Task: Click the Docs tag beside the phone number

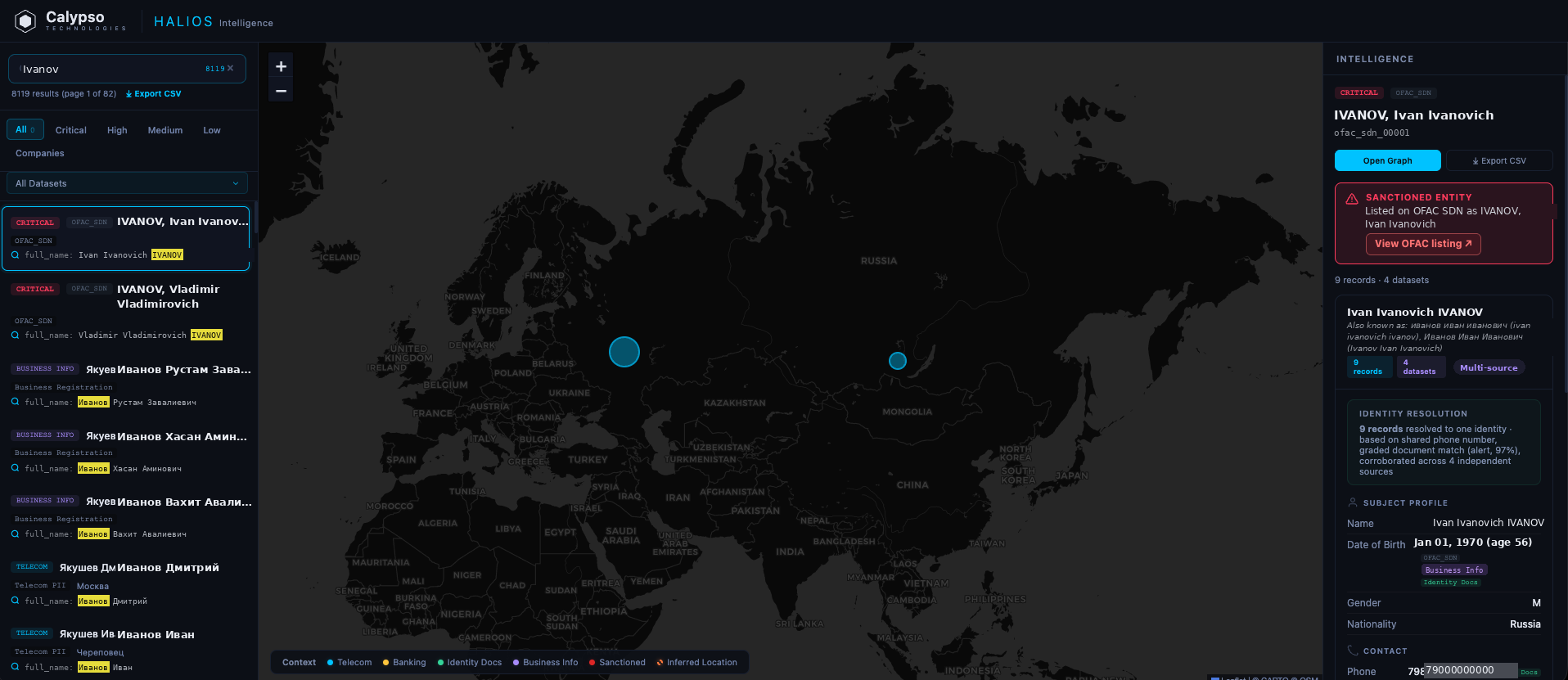Action: [1529, 672]
